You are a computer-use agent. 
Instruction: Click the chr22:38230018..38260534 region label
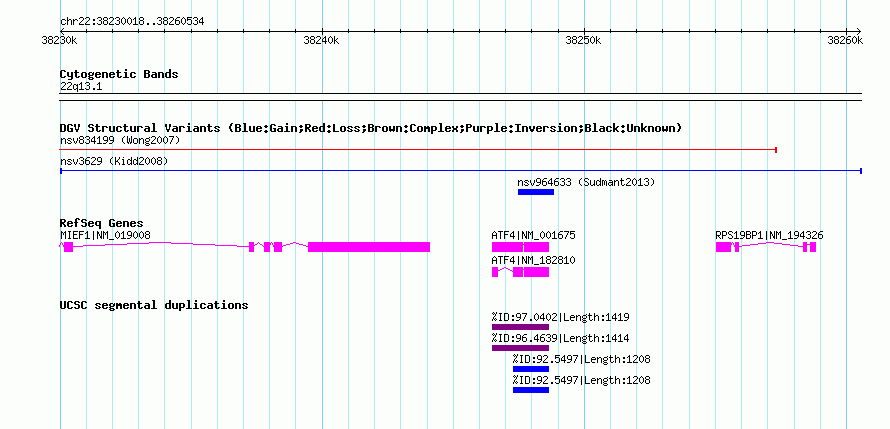tap(132, 22)
